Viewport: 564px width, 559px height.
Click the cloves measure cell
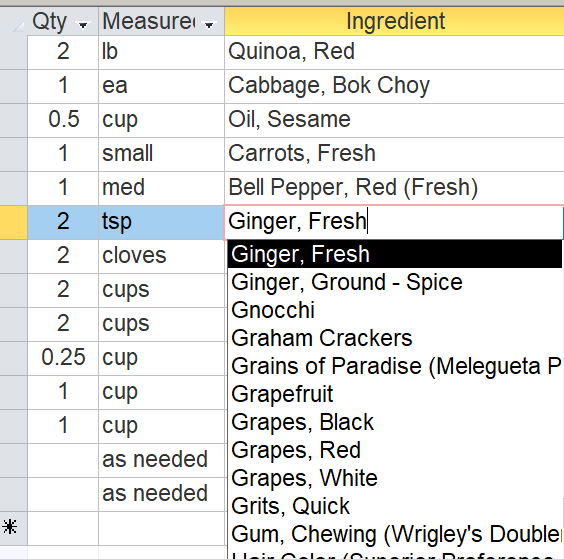coord(162,256)
